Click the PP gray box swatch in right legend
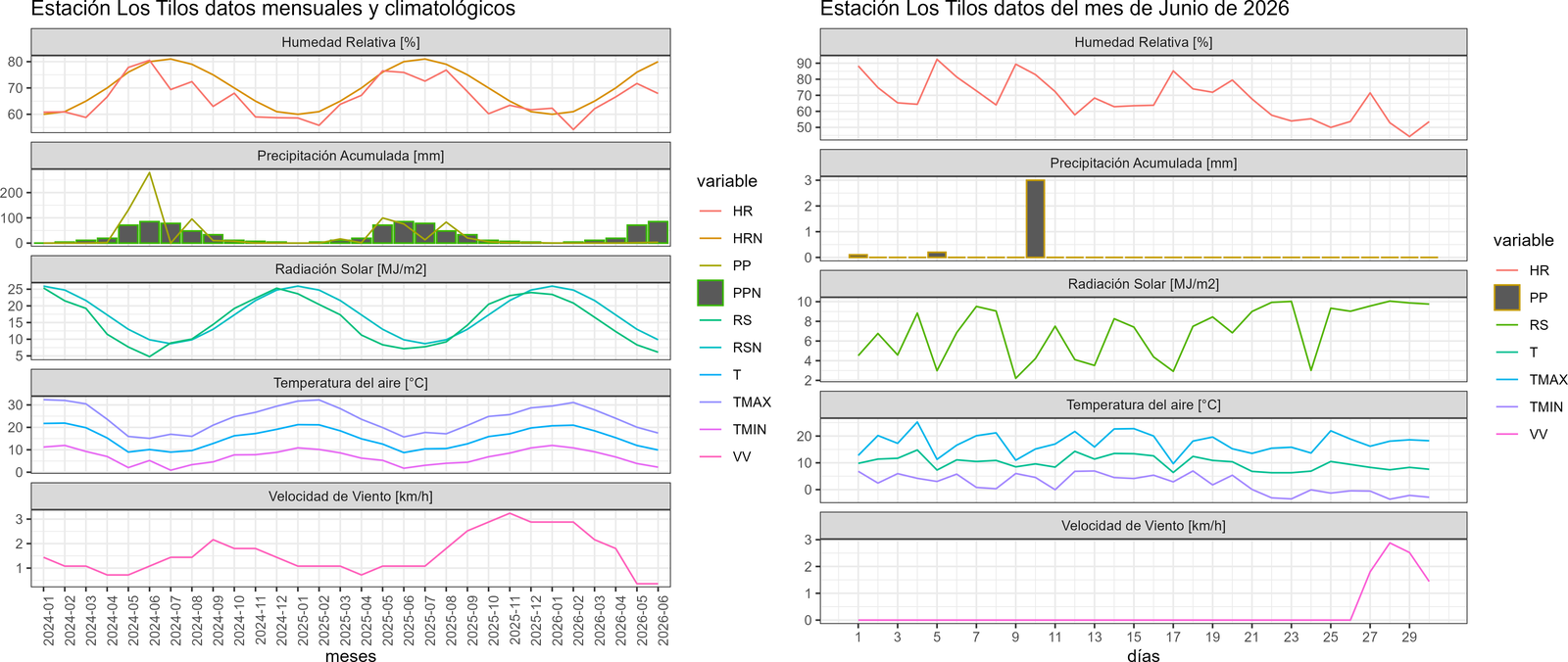Viewport: 1568px width, 662px height. (1507, 298)
